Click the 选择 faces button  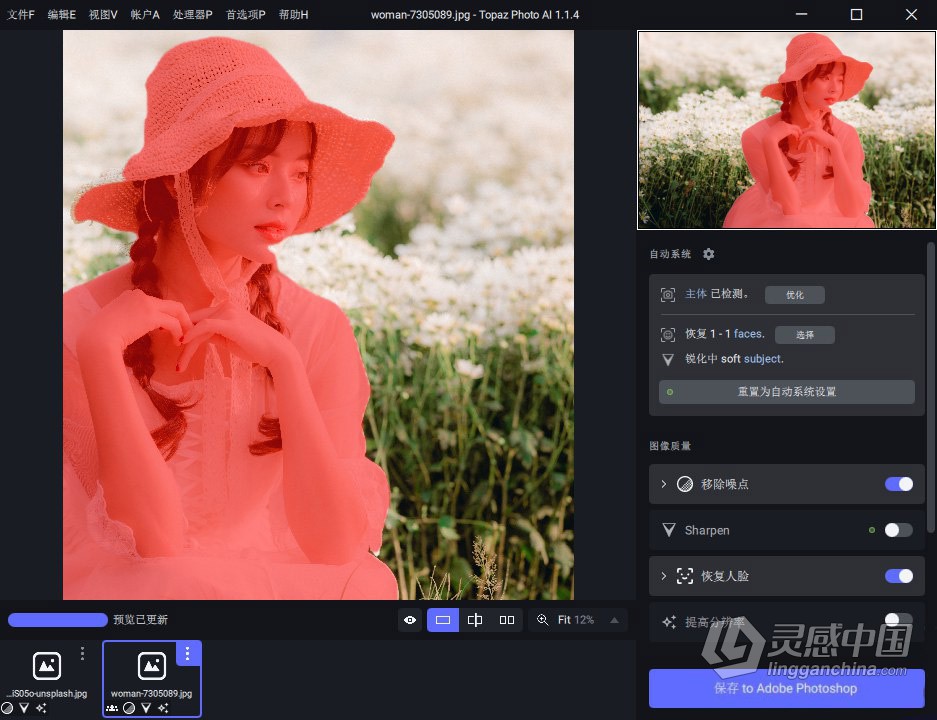coord(804,335)
